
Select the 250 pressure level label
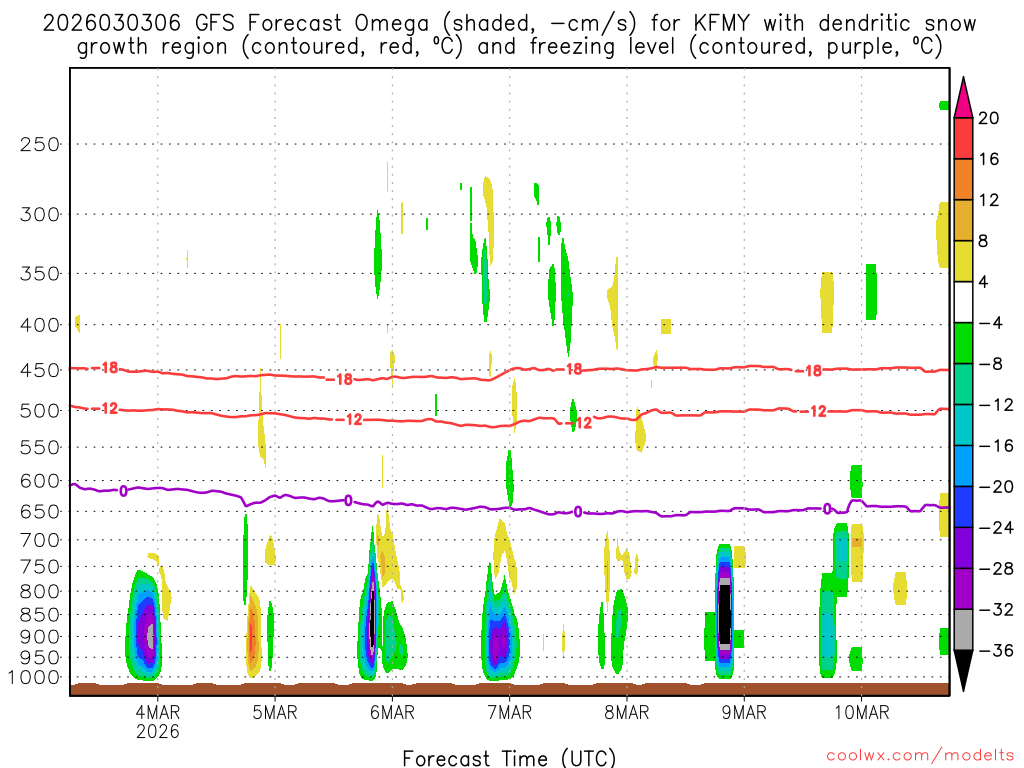pyautogui.click(x=40, y=144)
